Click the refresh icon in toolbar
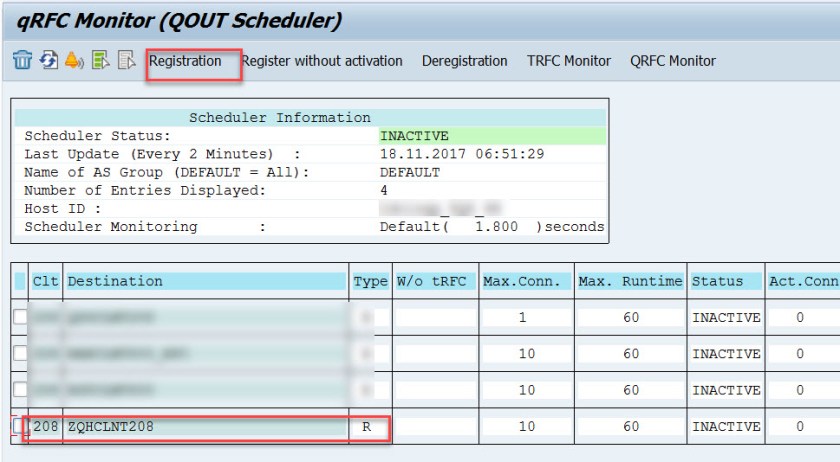 (49, 60)
